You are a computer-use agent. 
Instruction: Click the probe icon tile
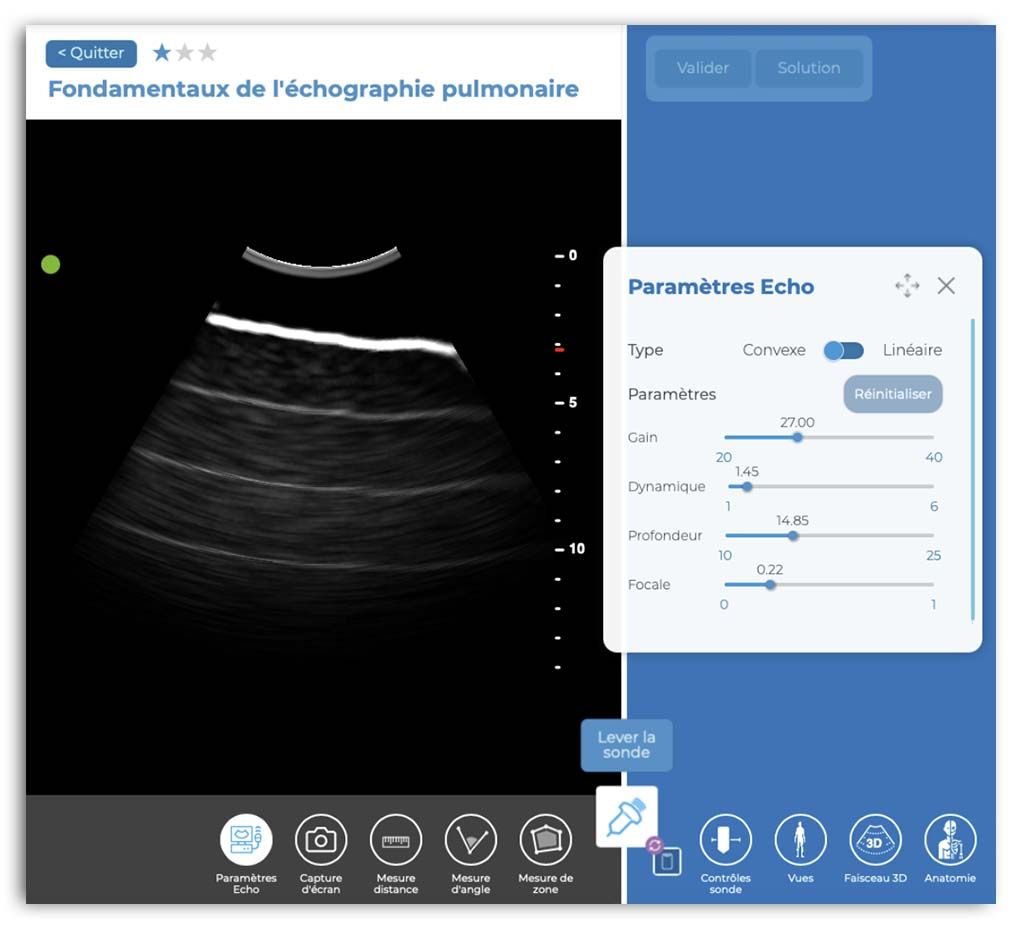[x=627, y=817]
